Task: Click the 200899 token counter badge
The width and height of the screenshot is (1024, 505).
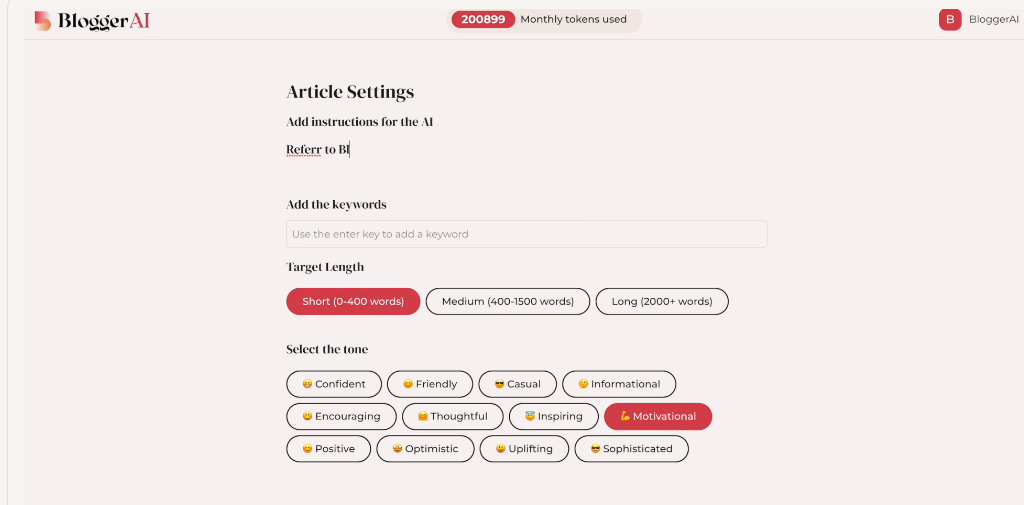Action: click(483, 19)
